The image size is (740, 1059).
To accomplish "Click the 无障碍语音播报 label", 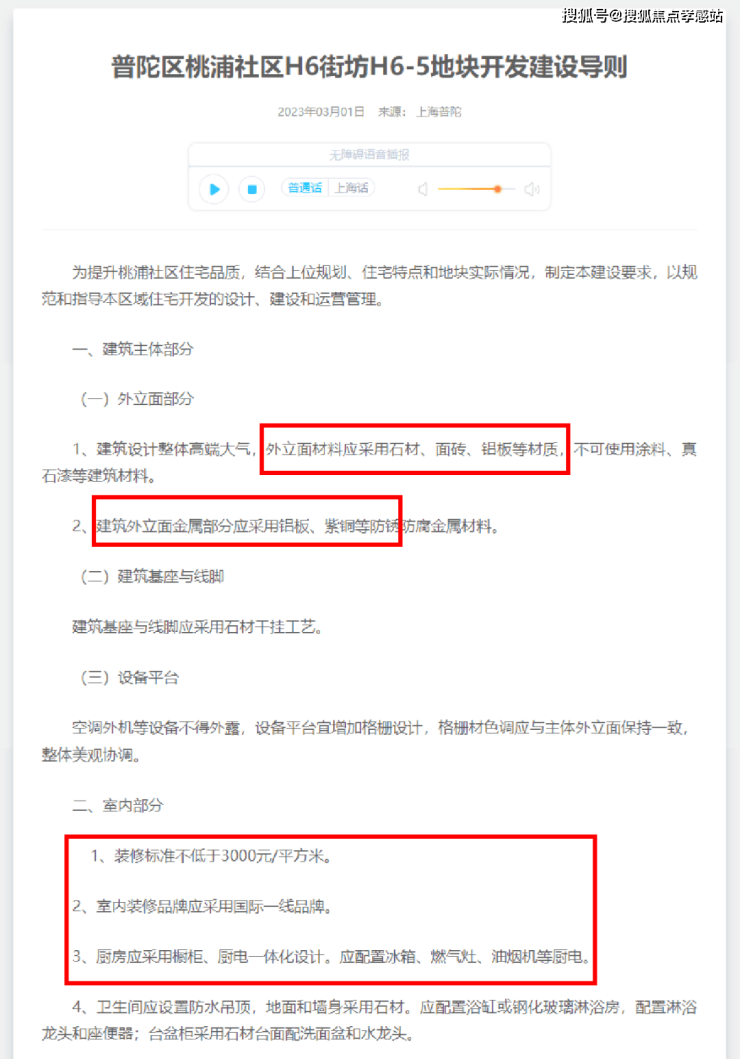I will tap(369, 155).
